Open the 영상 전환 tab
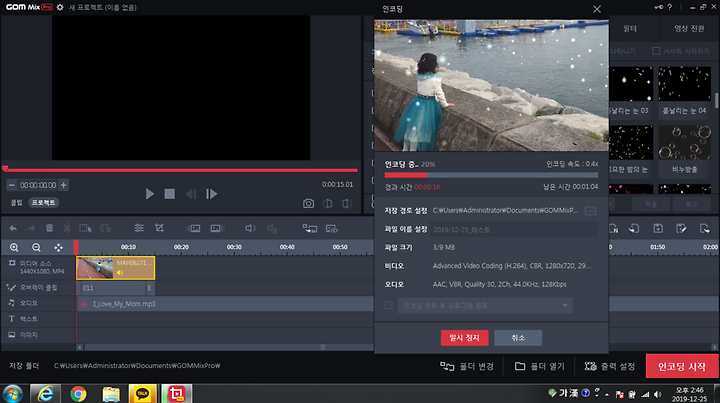 (x=689, y=28)
